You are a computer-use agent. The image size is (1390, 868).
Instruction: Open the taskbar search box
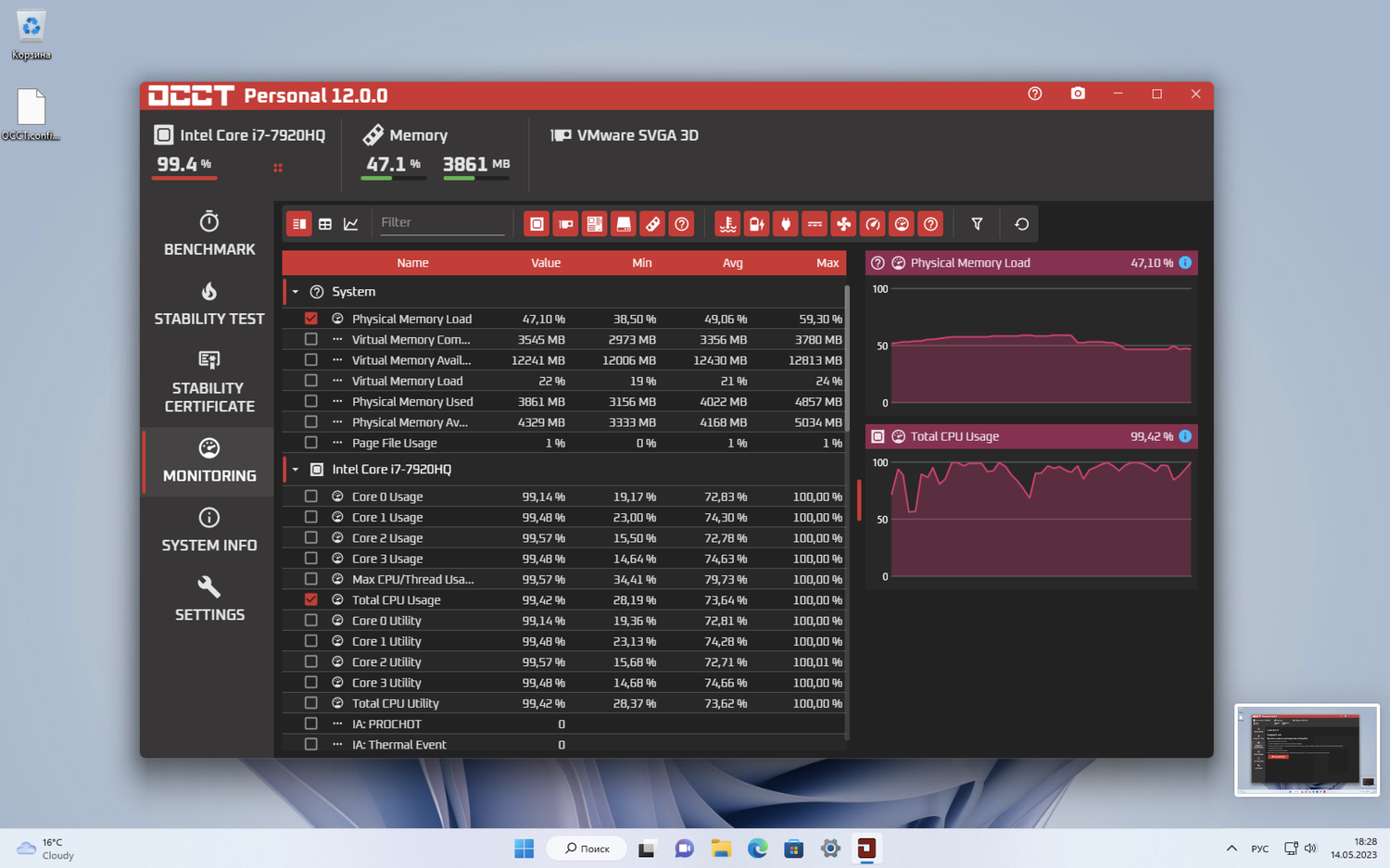[587, 849]
